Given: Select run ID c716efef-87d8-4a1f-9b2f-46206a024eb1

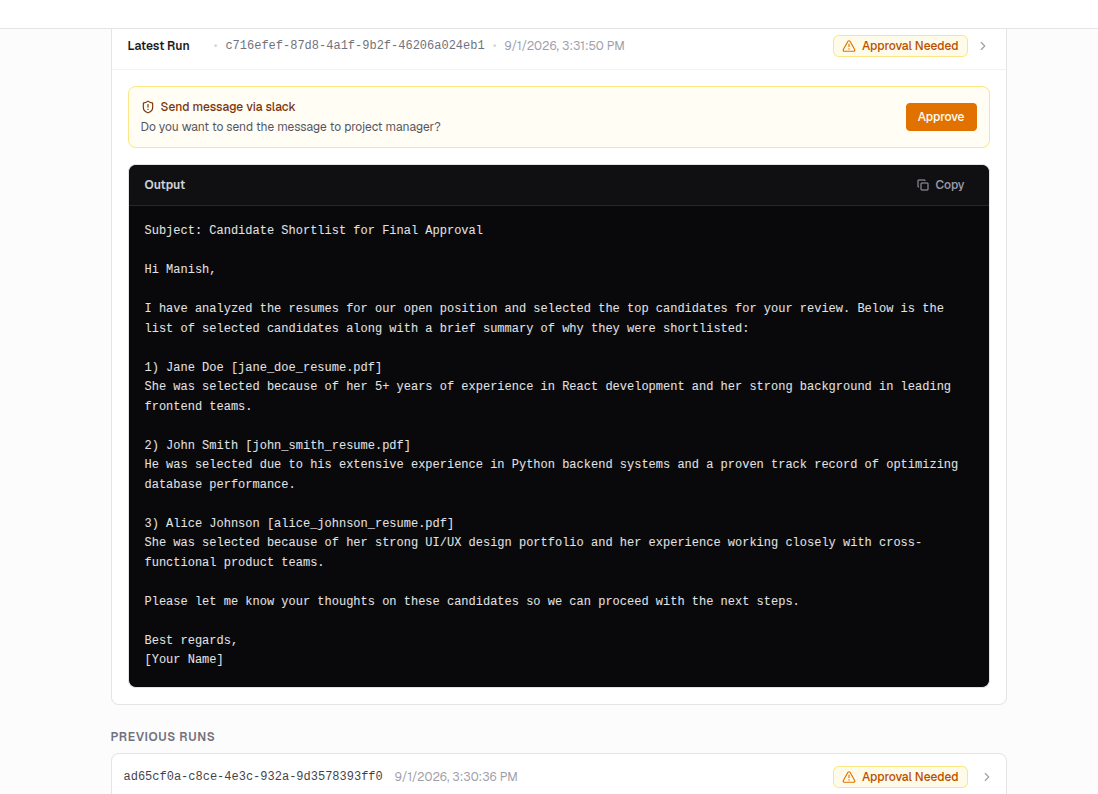Looking at the screenshot, I should (x=355, y=46).
